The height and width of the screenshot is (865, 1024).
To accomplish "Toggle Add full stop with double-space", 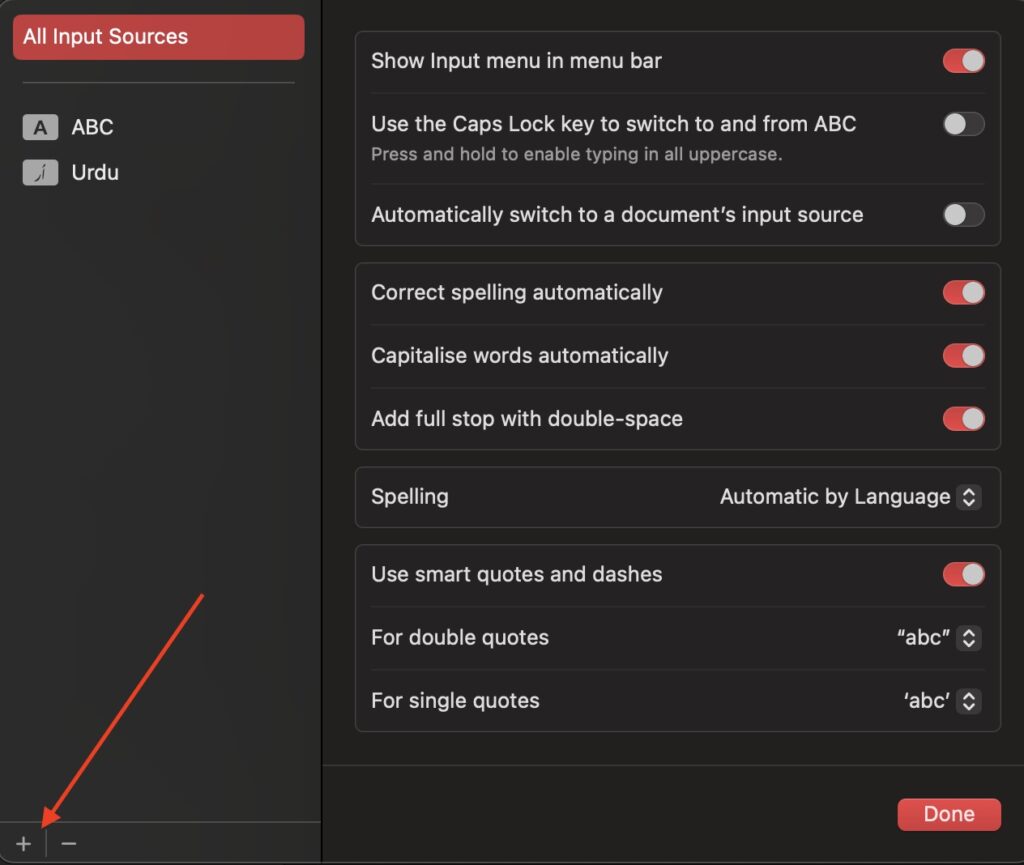I will (962, 418).
